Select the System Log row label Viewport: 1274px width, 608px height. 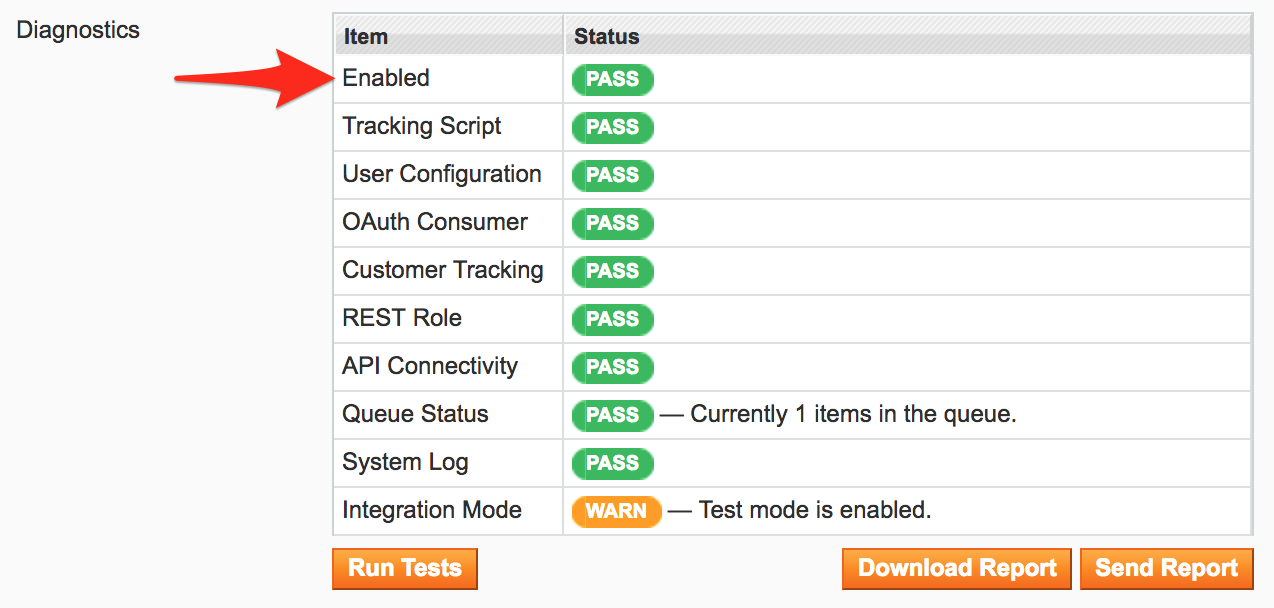coord(405,462)
